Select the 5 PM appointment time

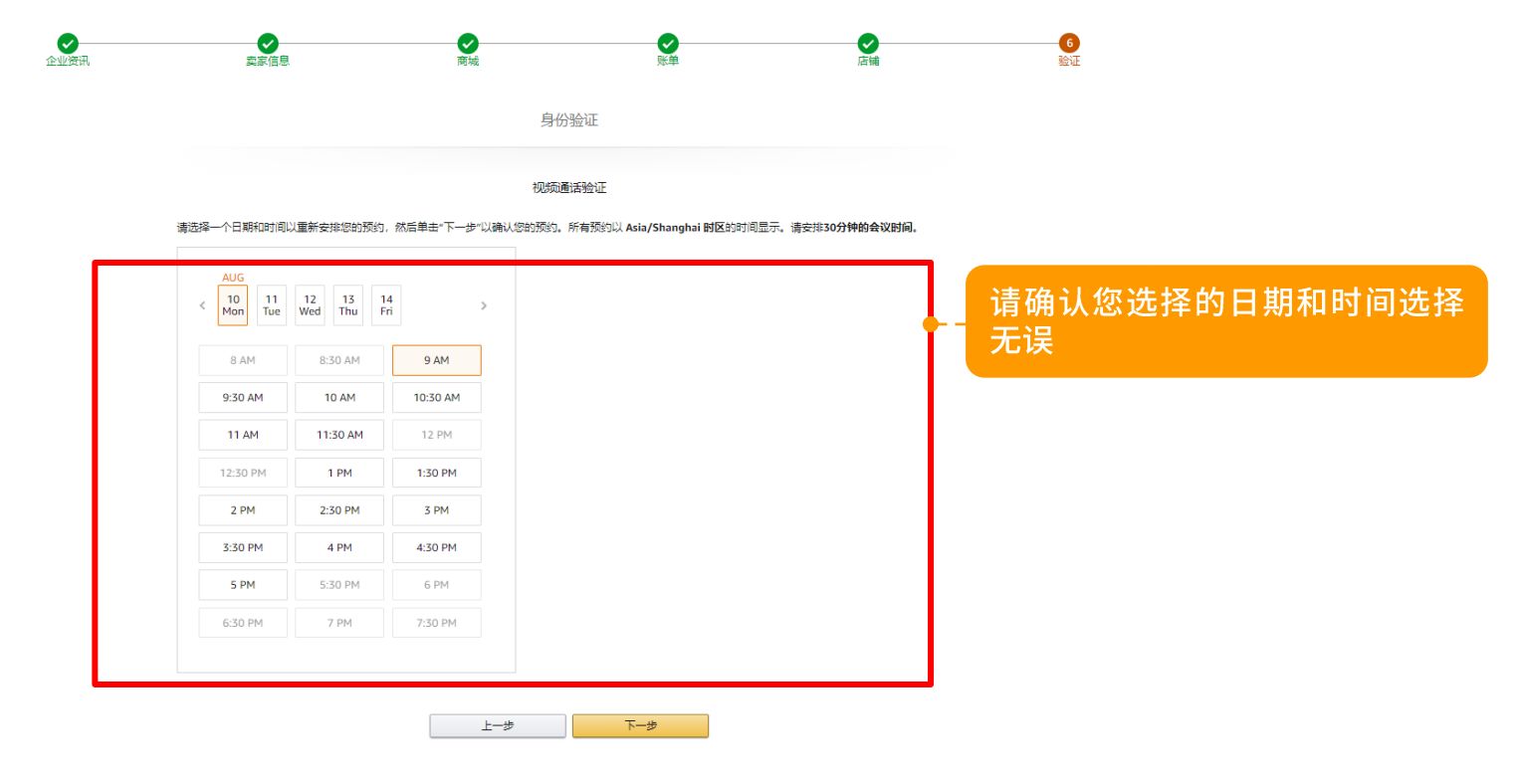(243, 585)
